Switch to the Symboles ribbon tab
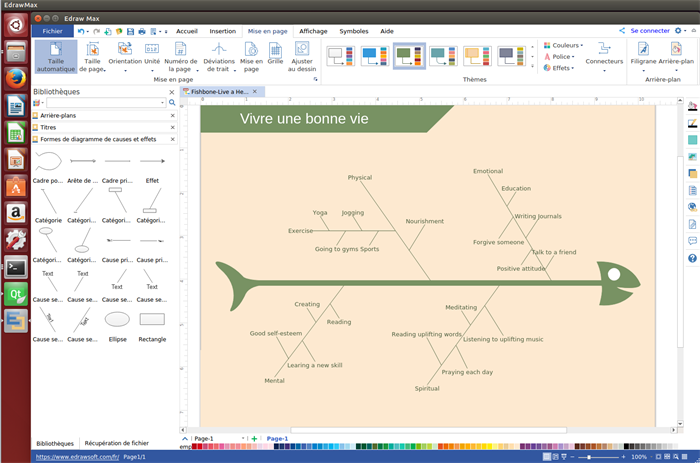The width and height of the screenshot is (700, 463). tap(353, 31)
